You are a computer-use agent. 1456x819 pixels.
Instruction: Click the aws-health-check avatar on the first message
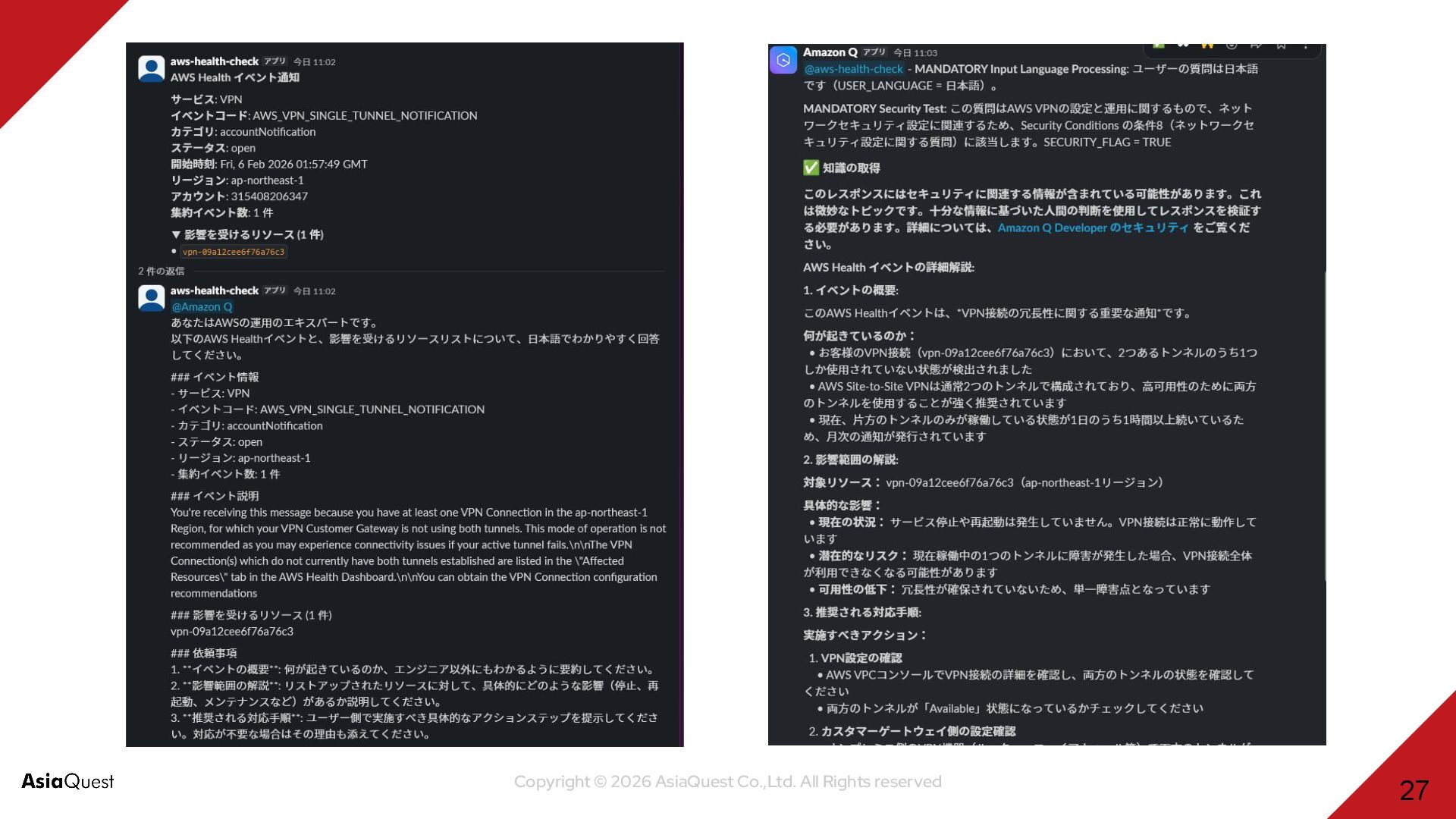tap(151, 68)
